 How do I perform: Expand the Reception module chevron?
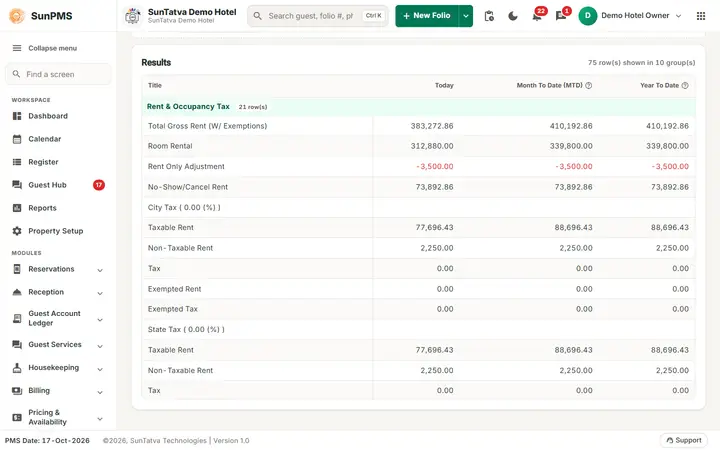pyautogui.click(x=100, y=293)
